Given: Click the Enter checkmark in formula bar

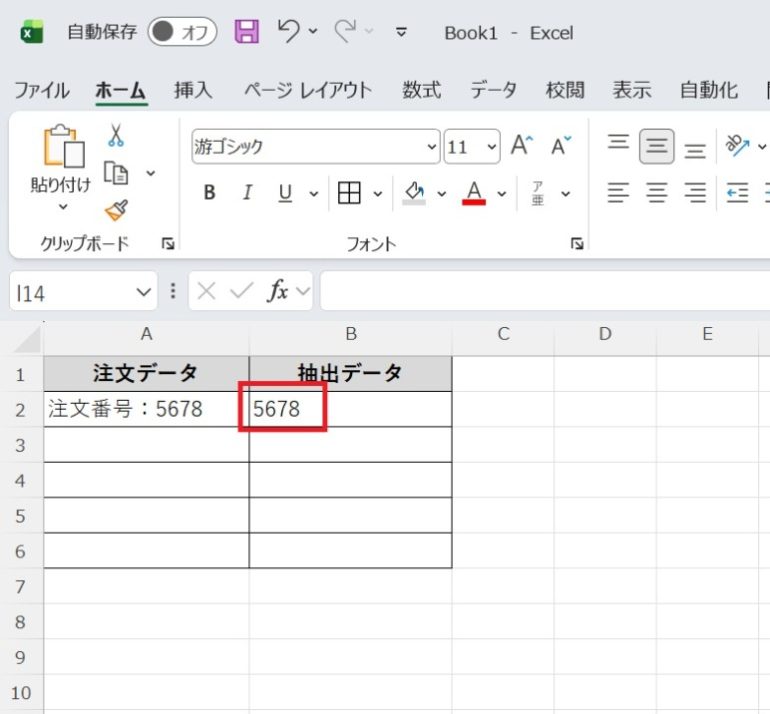Looking at the screenshot, I should [241, 291].
